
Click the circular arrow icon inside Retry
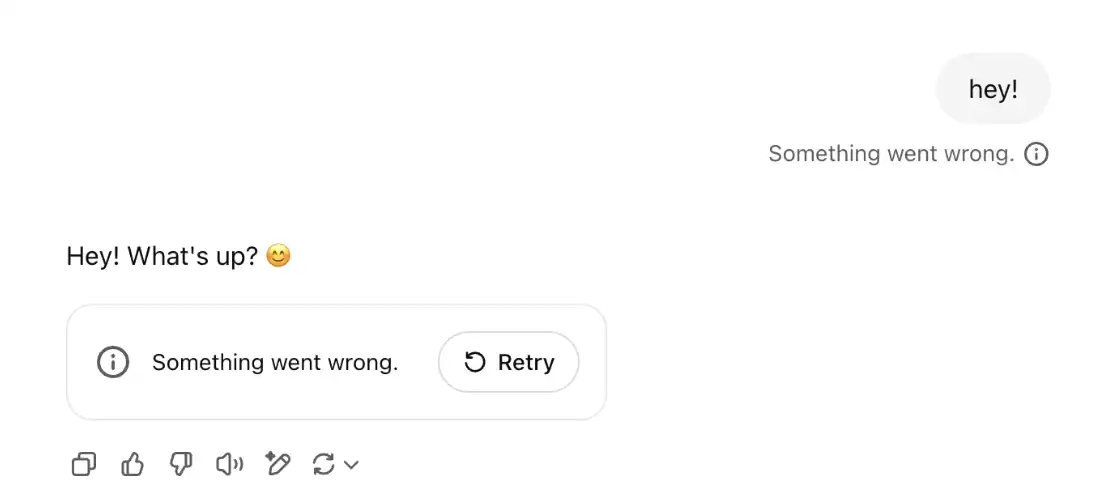point(475,362)
